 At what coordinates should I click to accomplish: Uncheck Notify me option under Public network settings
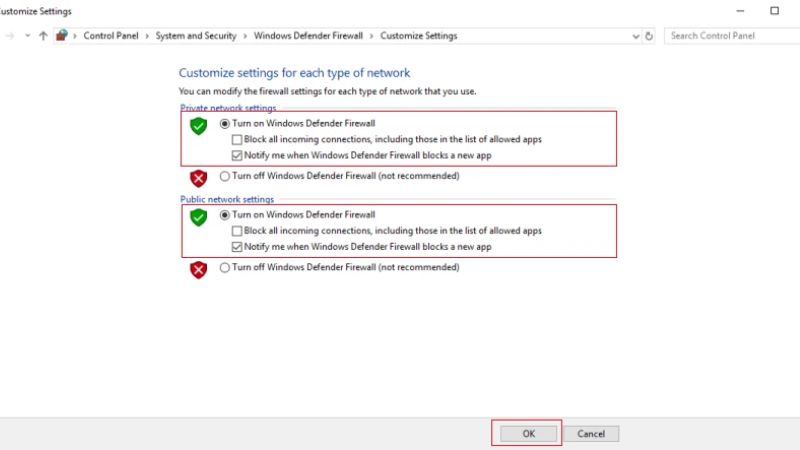point(236,247)
